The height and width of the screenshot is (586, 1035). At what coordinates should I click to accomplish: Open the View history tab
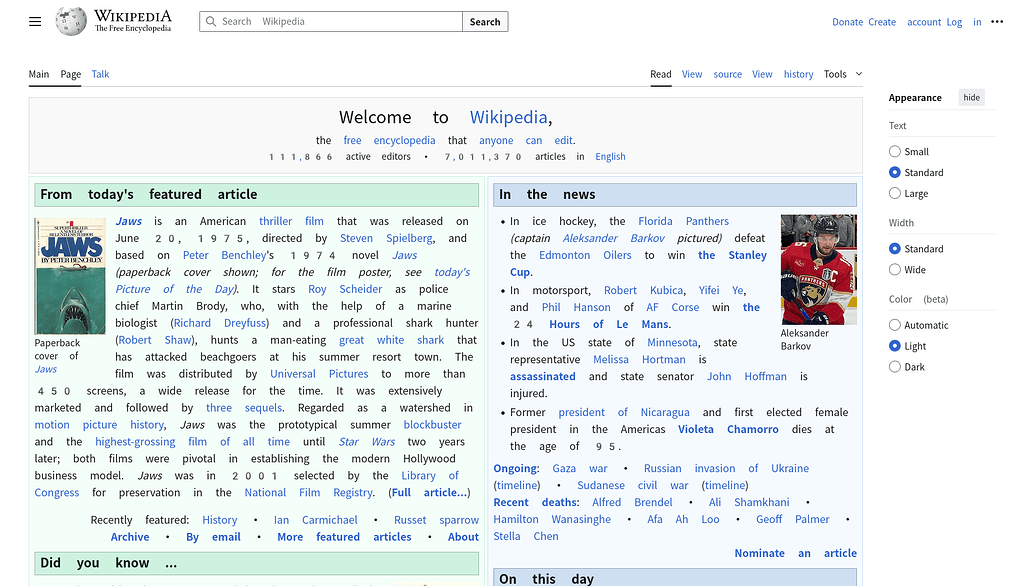[x=783, y=74]
